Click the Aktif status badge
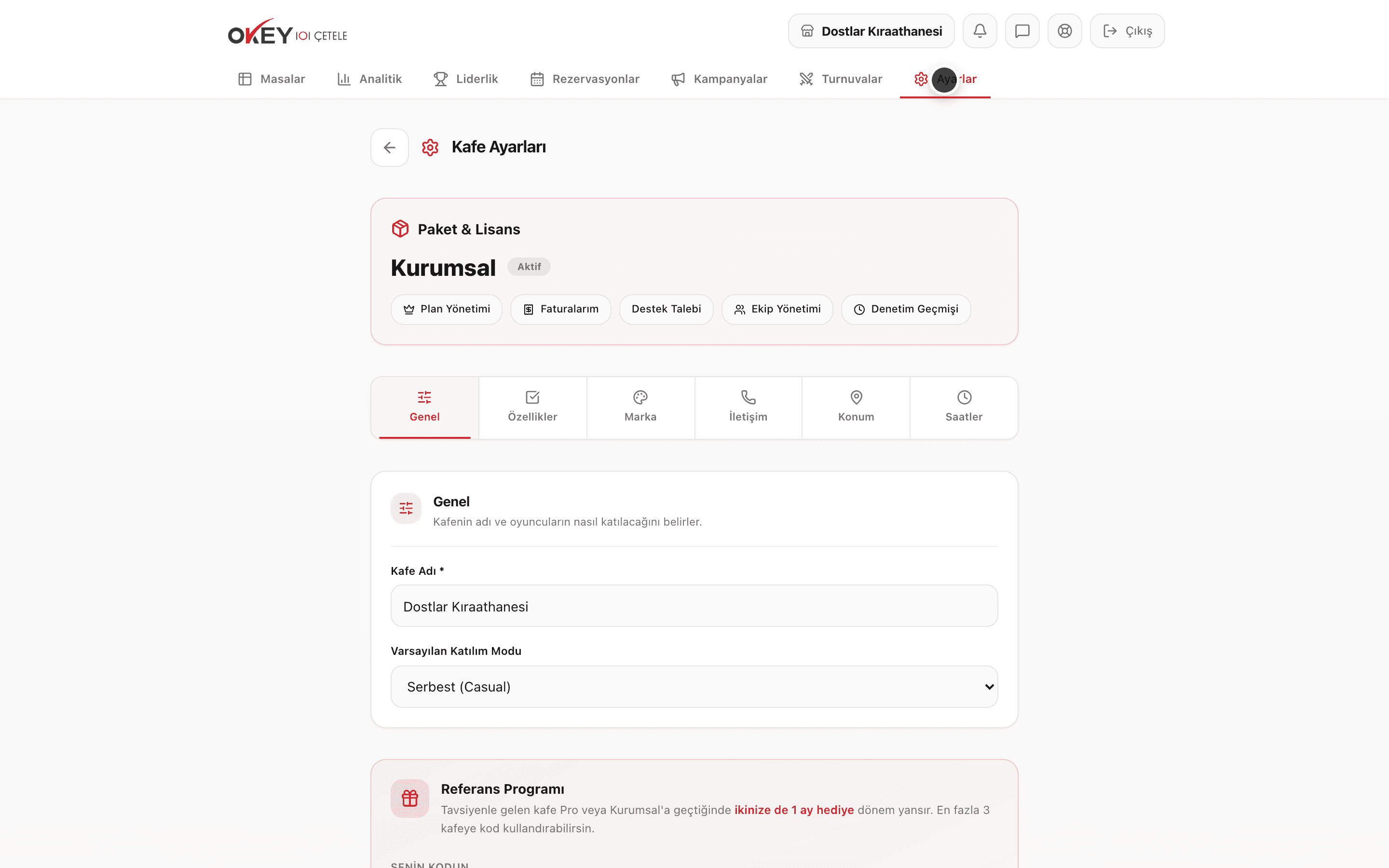The height and width of the screenshot is (868, 1389). coord(529,266)
